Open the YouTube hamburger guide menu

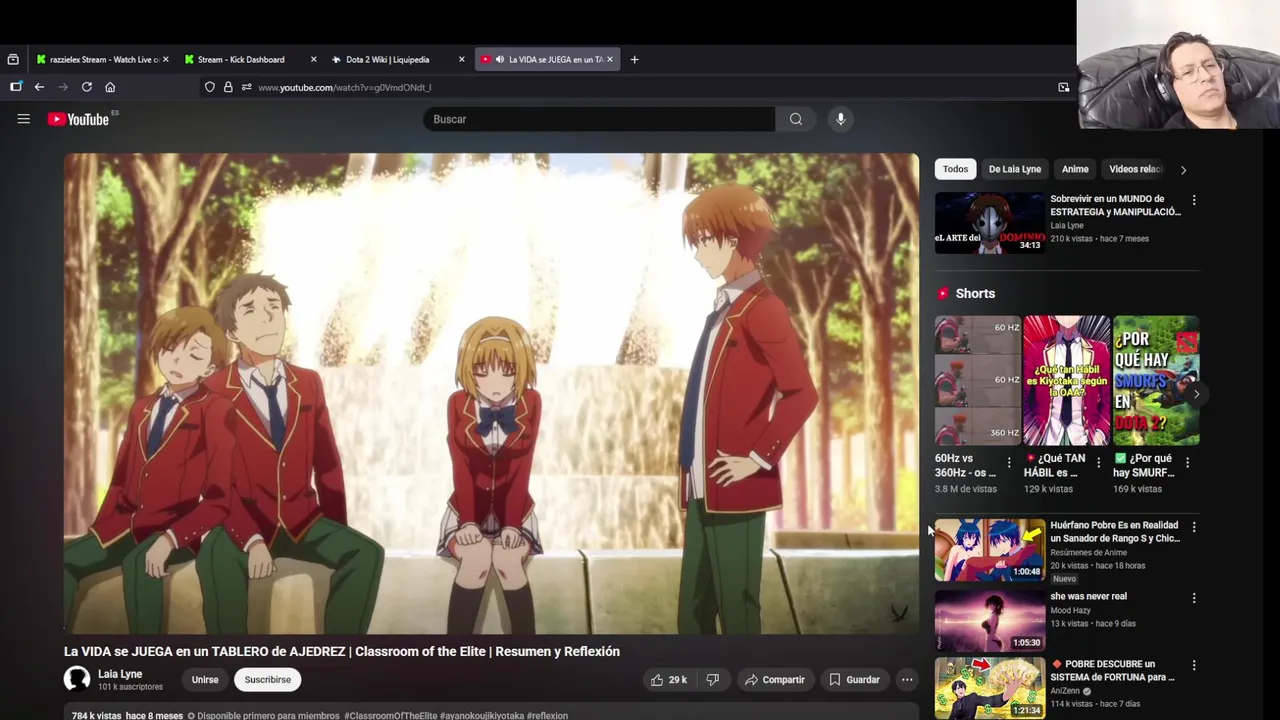(23, 119)
